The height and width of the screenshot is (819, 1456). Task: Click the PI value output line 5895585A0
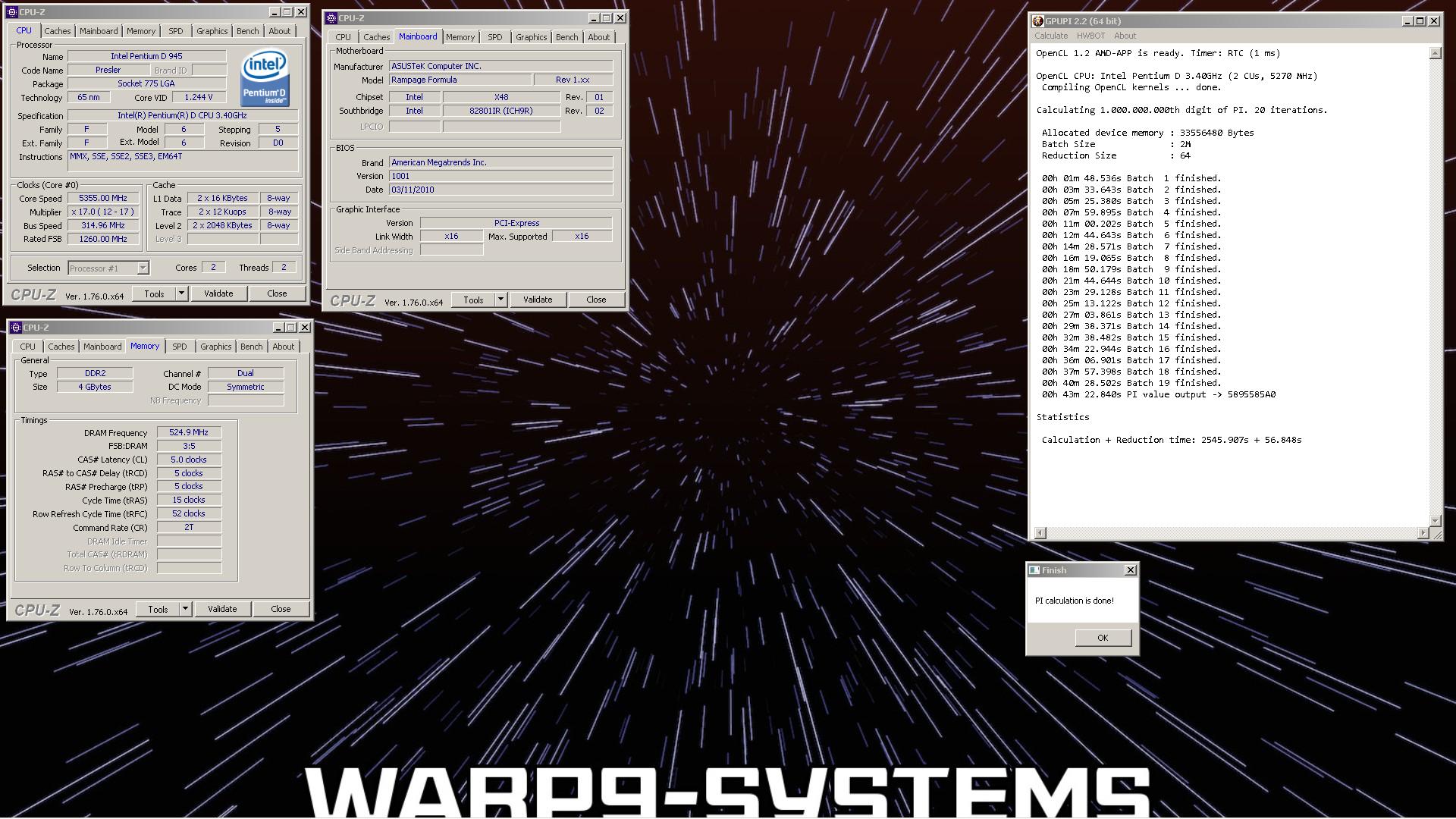(1158, 394)
